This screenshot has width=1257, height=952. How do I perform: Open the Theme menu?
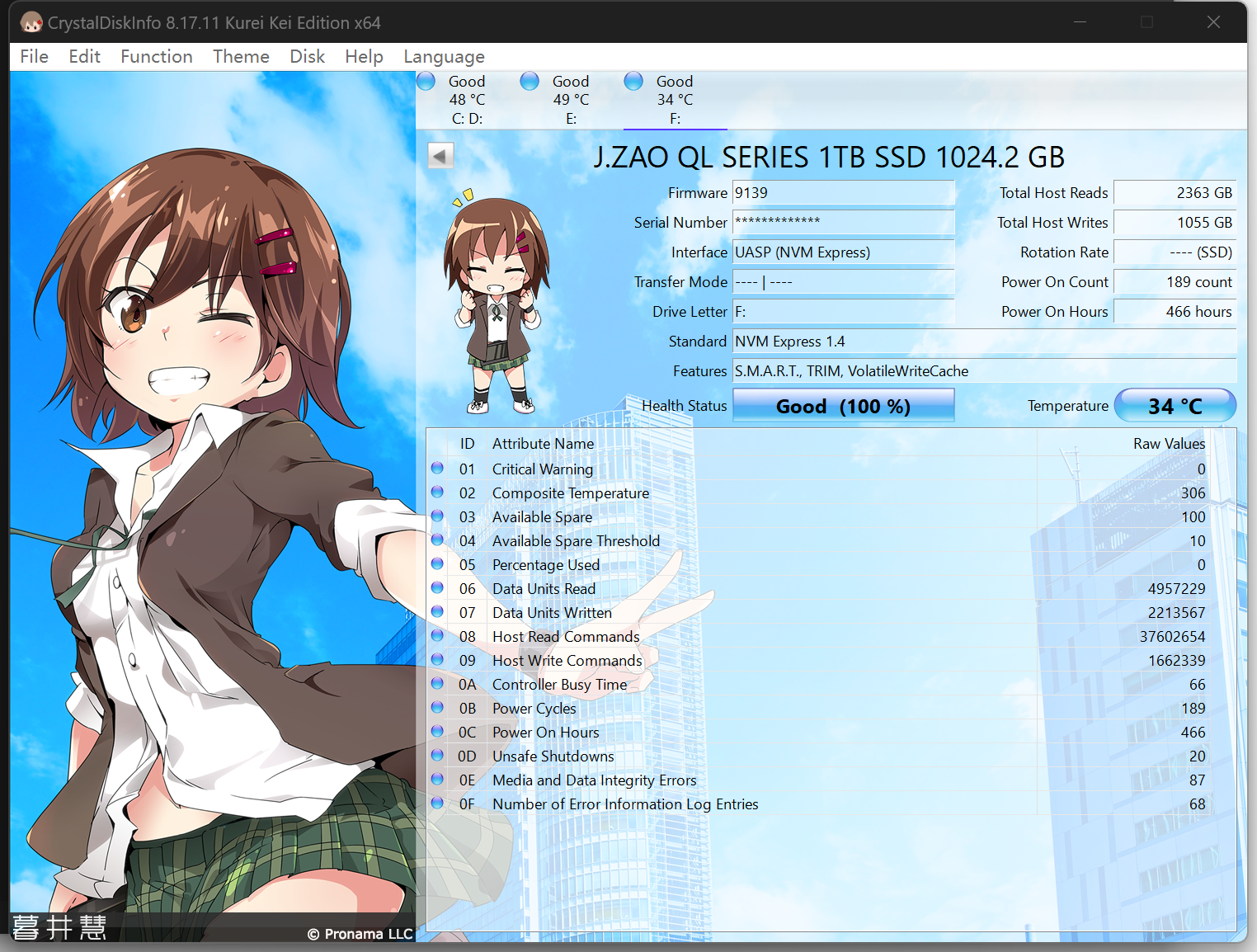241,56
